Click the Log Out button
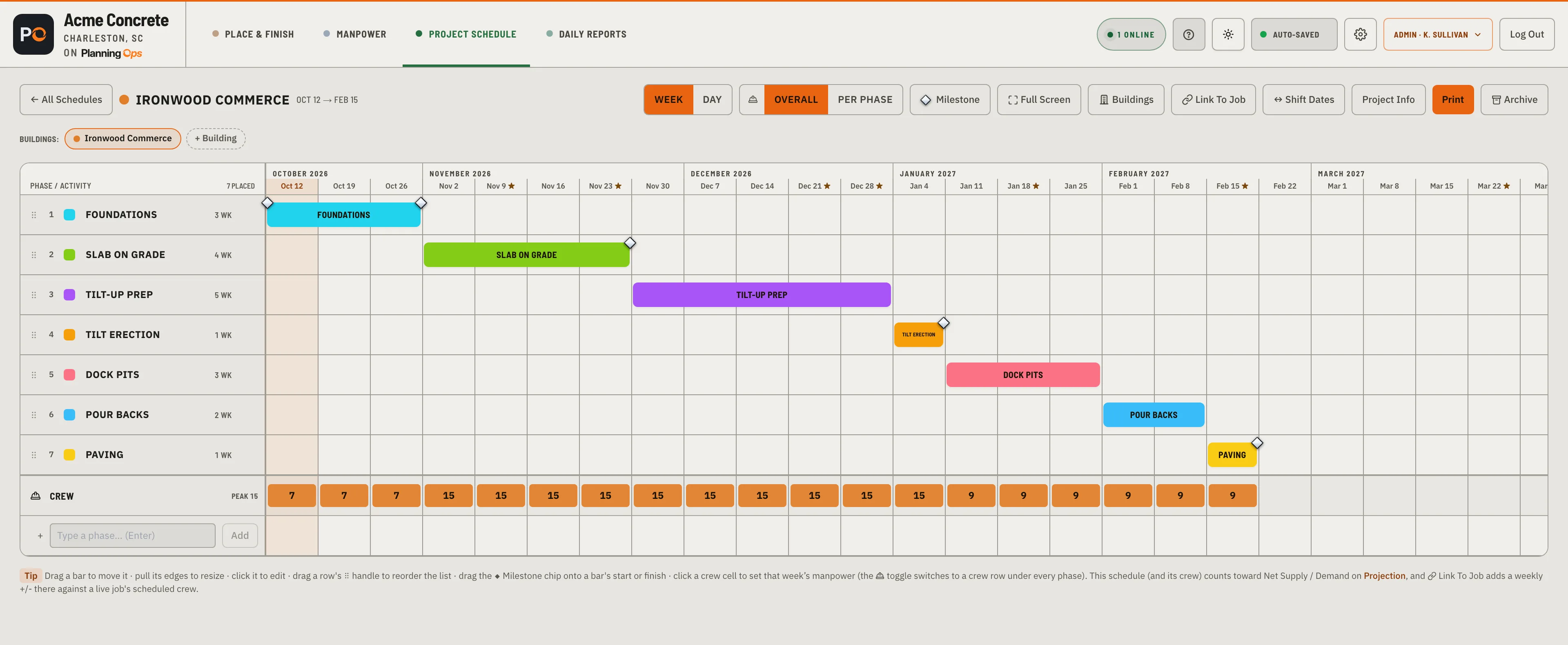Image resolution: width=1568 pixels, height=645 pixels. click(x=1526, y=35)
